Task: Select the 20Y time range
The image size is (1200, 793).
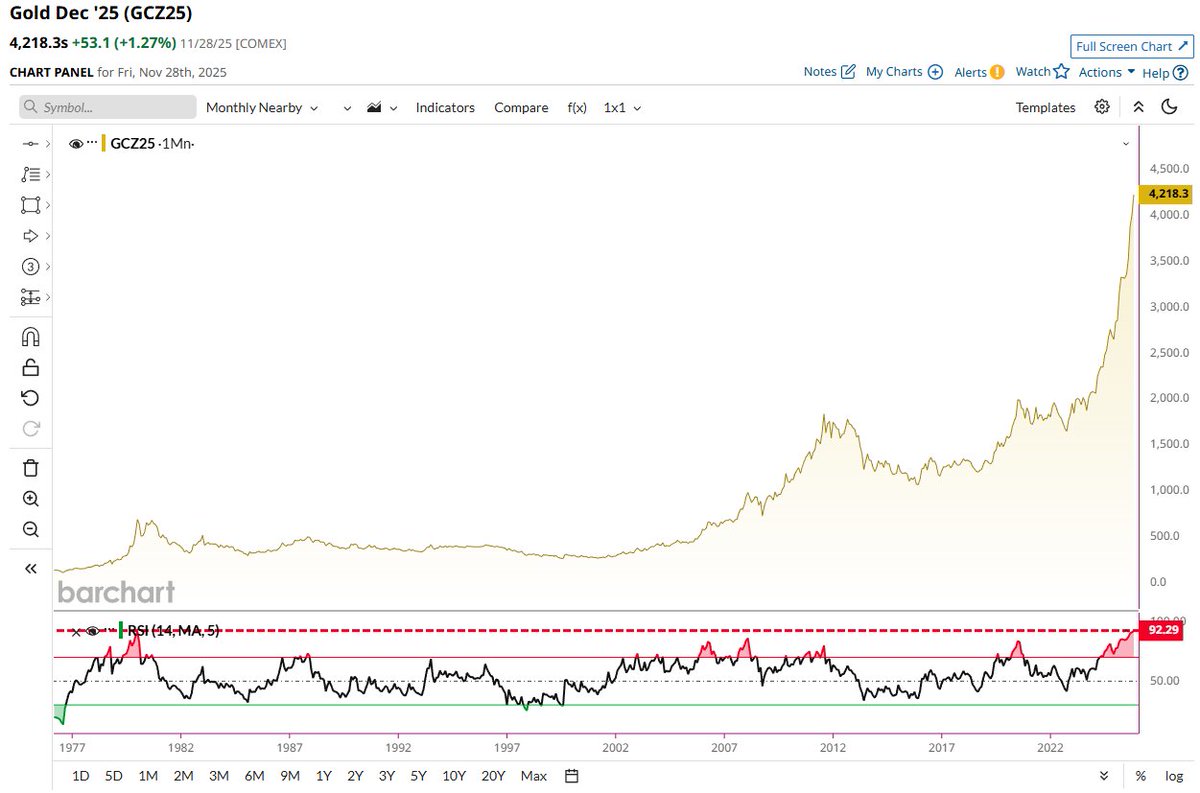Action: pyautogui.click(x=493, y=776)
